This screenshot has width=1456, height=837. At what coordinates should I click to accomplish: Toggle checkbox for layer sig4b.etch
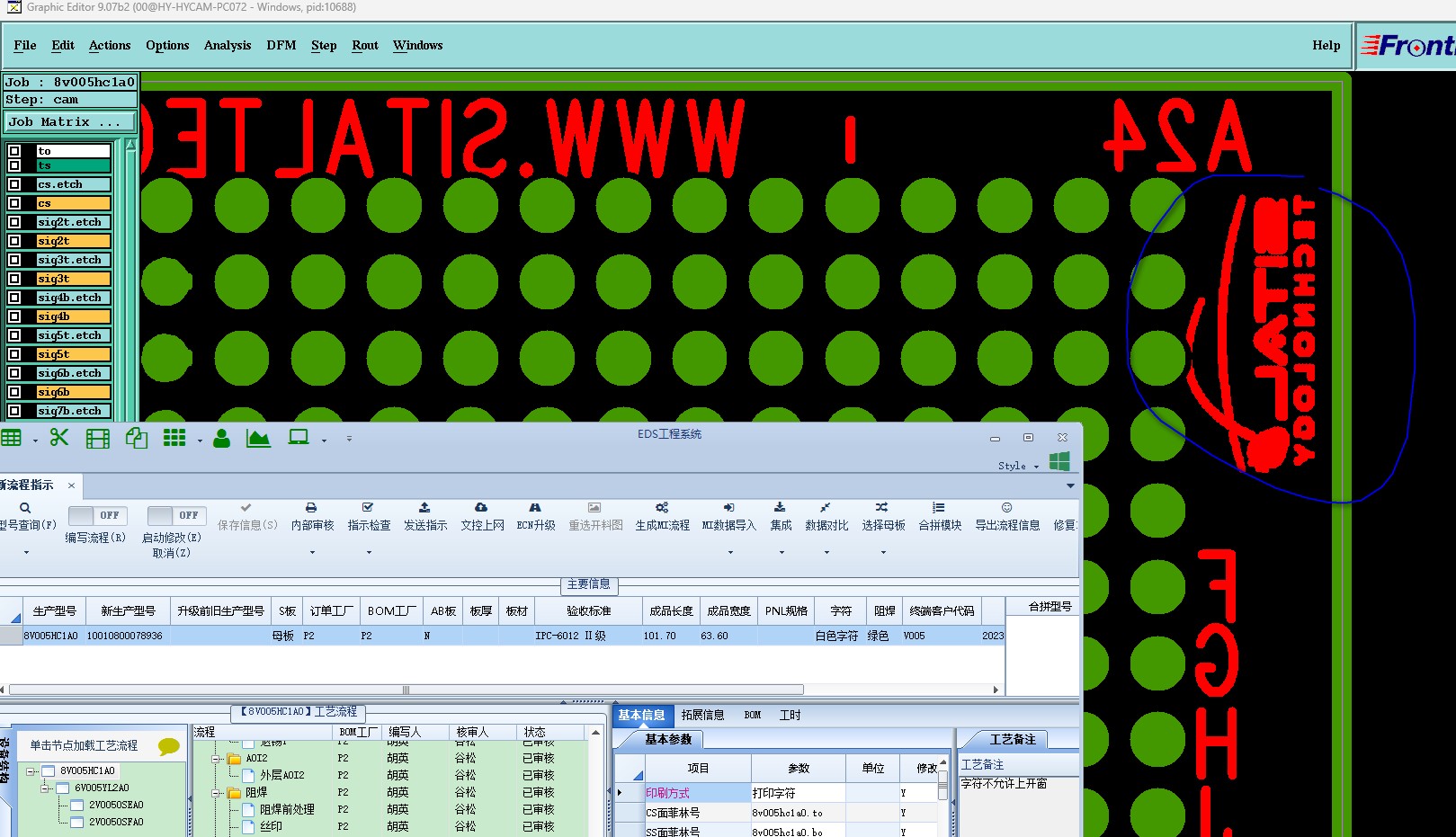coord(14,298)
